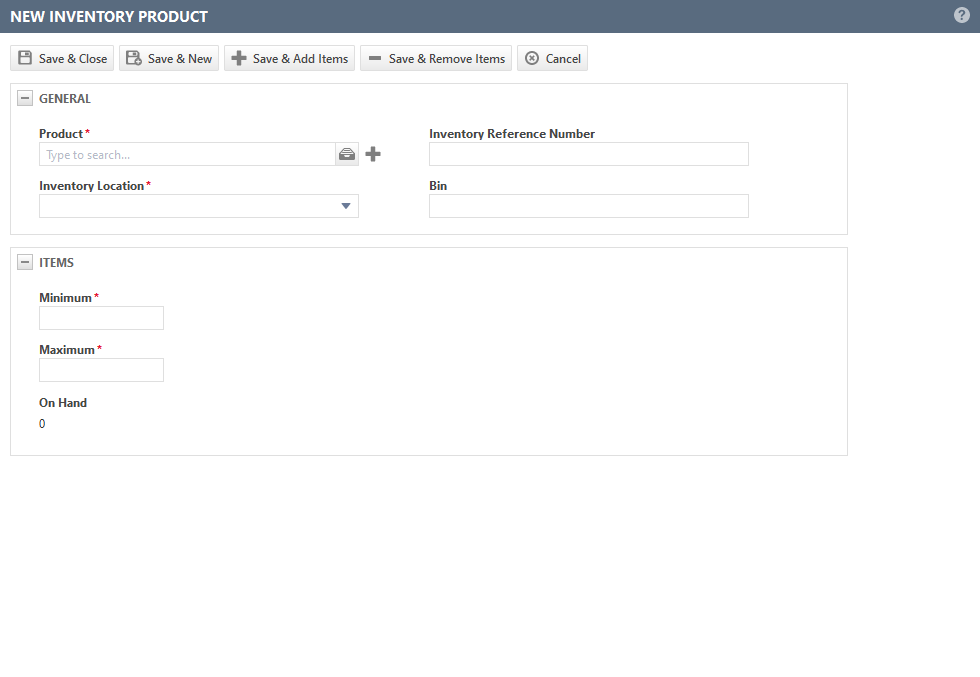980x677 pixels.
Task: Click the On Hand label
Action: (x=63, y=403)
